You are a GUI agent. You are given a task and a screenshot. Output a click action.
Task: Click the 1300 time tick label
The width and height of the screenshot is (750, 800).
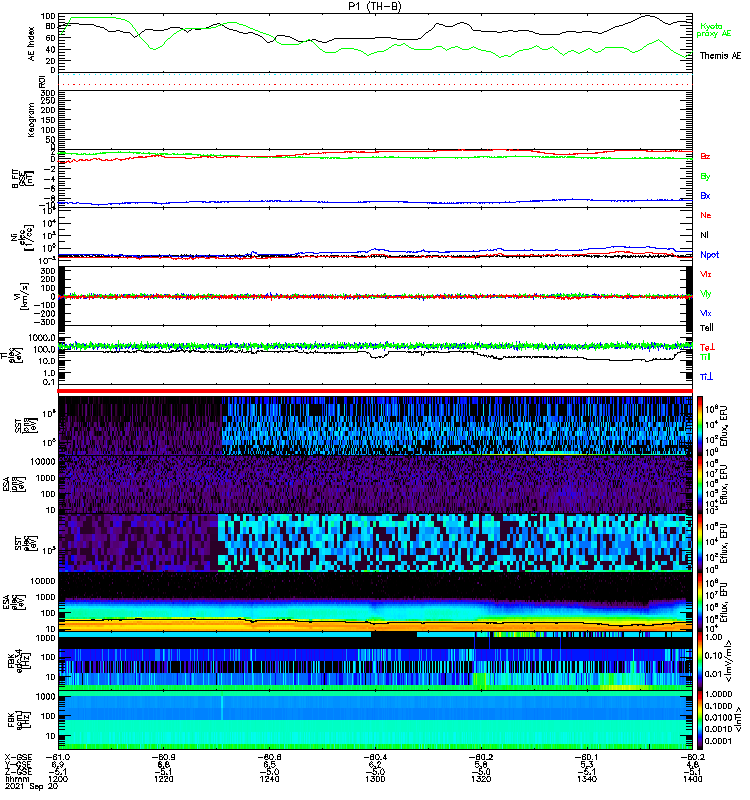tap(375, 779)
